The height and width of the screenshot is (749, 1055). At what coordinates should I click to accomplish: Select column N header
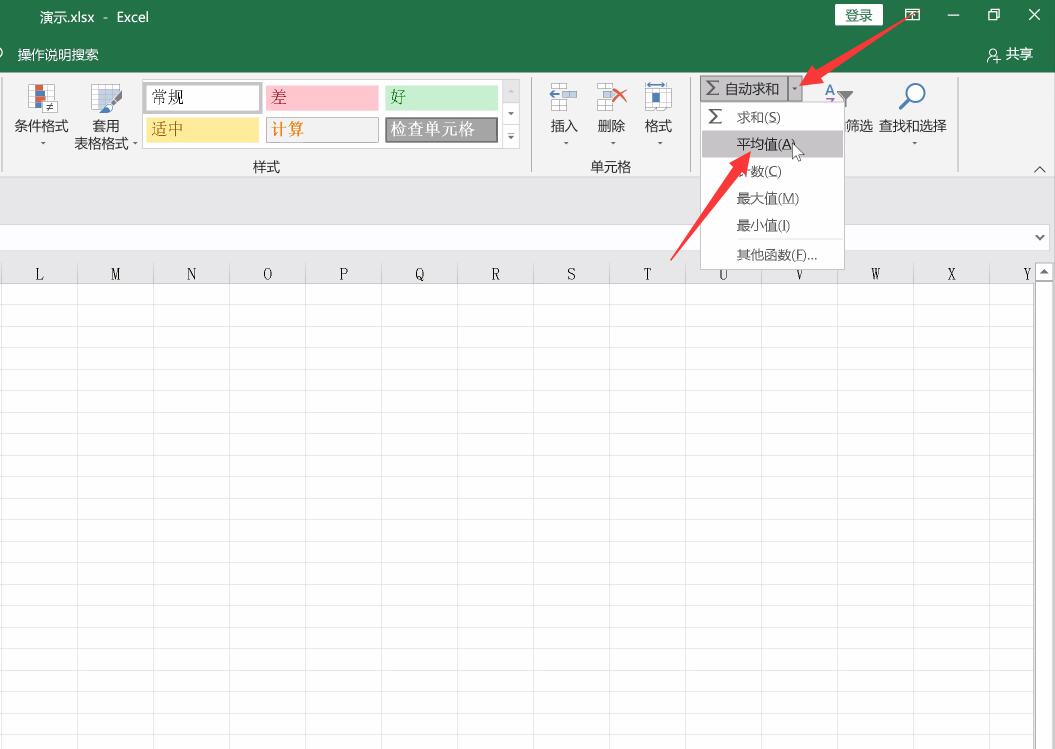(x=191, y=274)
